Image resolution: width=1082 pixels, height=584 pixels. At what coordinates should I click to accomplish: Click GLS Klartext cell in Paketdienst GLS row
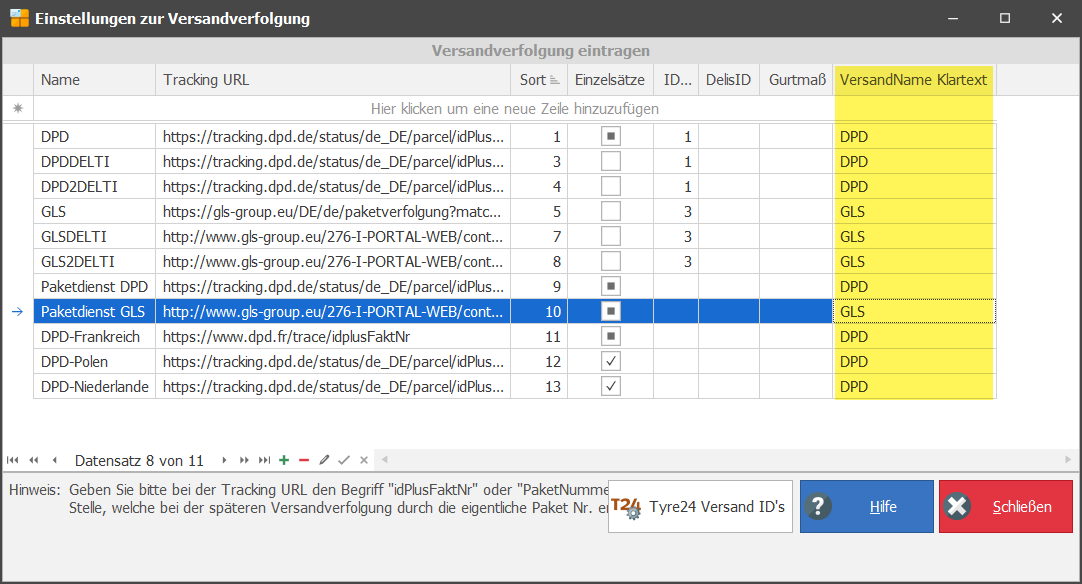[x=914, y=311]
